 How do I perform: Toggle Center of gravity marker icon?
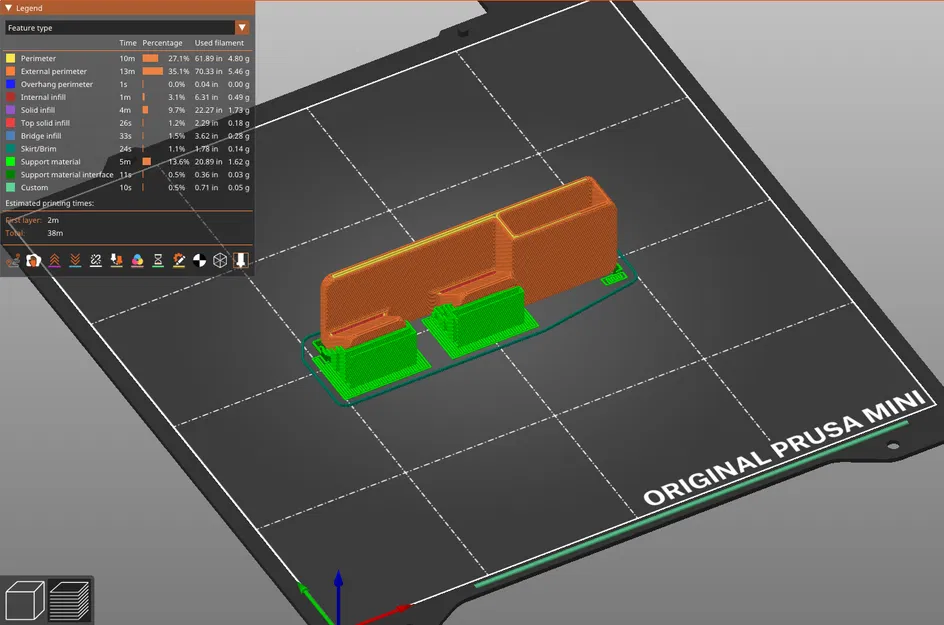(x=199, y=260)
